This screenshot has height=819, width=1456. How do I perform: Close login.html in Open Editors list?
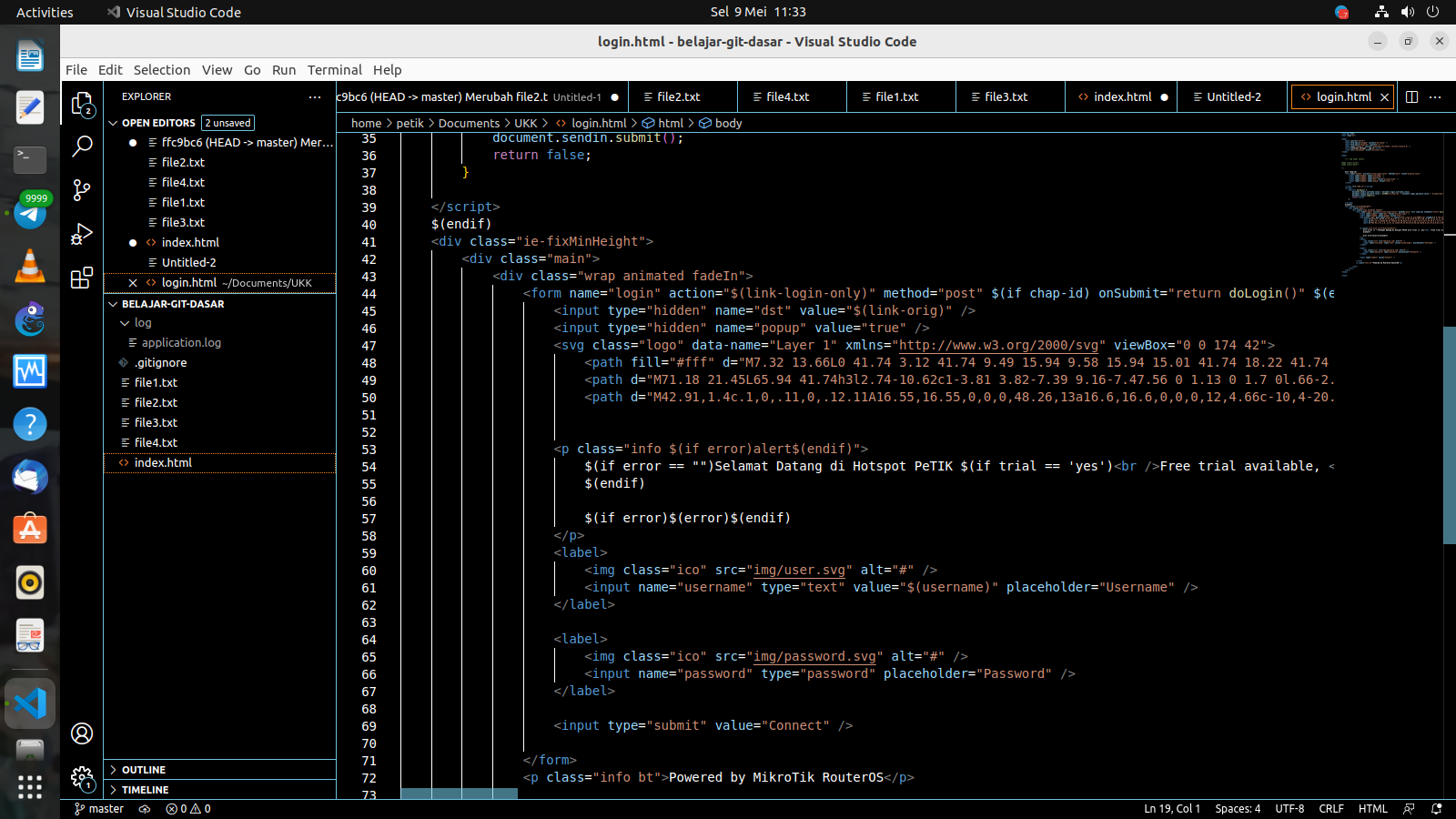133,283
